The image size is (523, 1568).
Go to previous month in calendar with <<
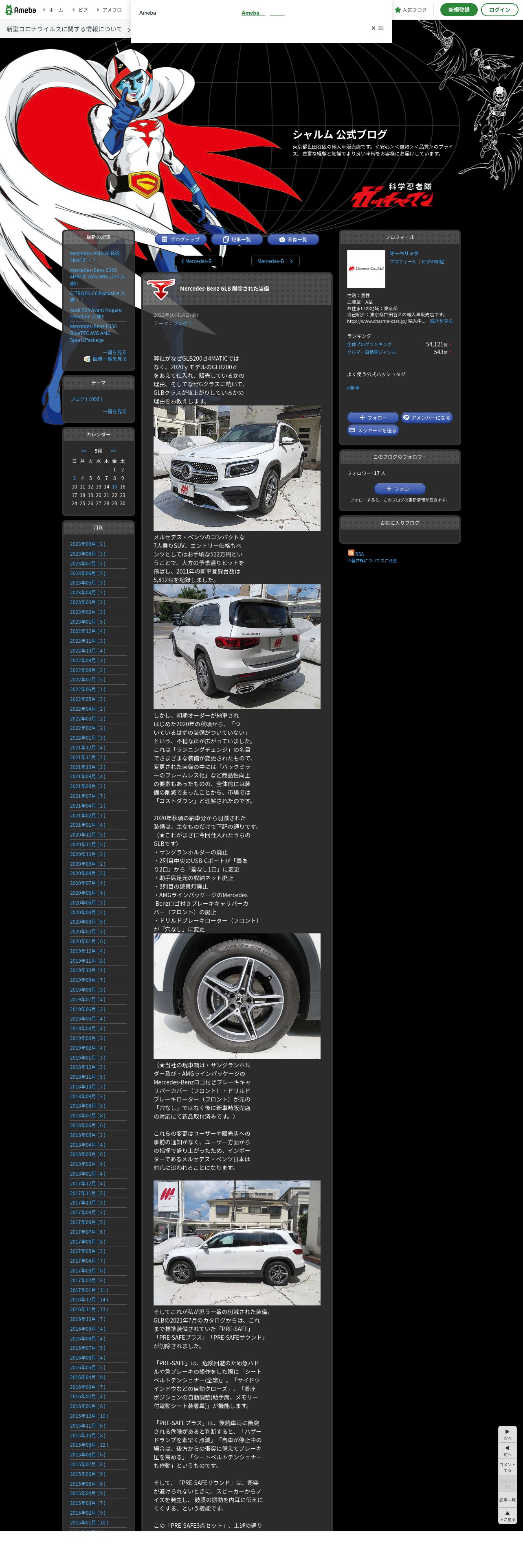coord(84,451)
